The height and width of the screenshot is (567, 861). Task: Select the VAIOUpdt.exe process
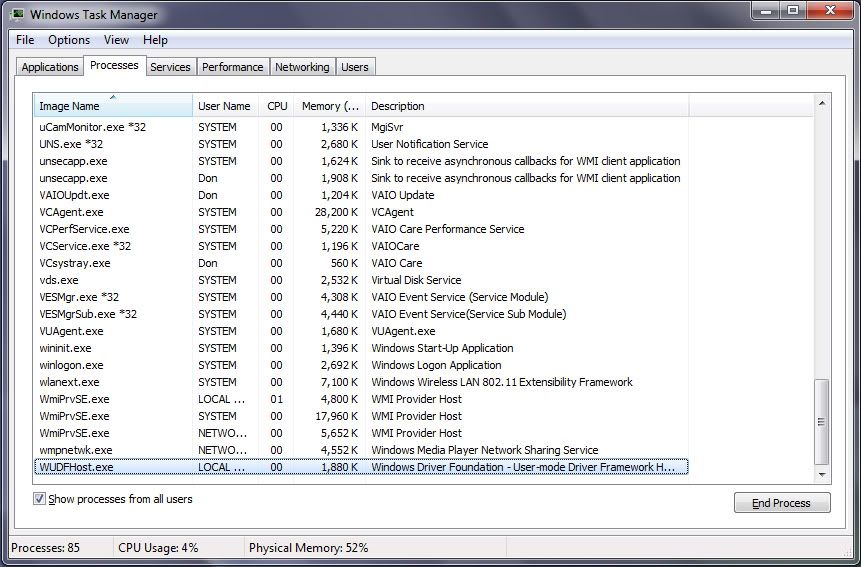tap(361, 195)
